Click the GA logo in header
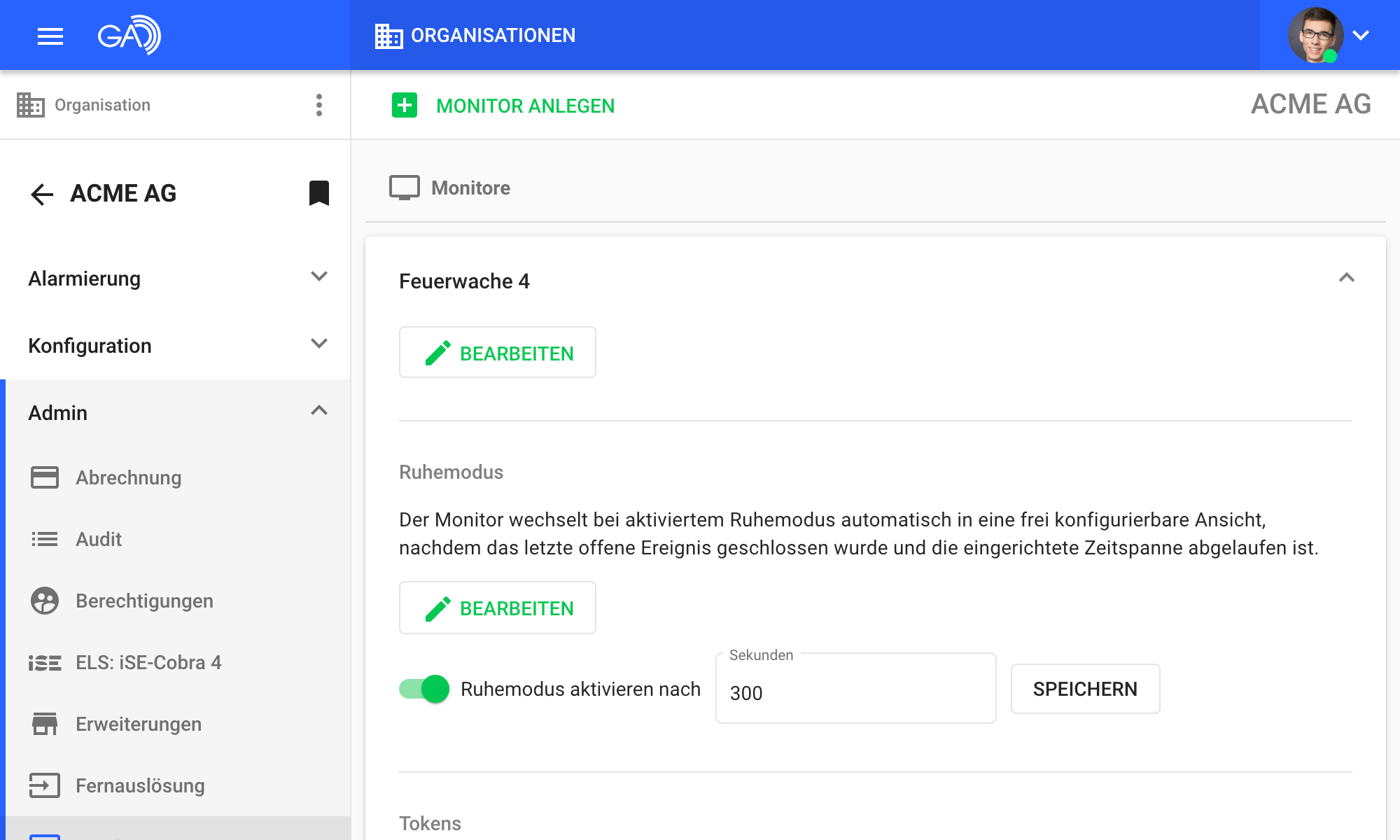 coord(129,35)
